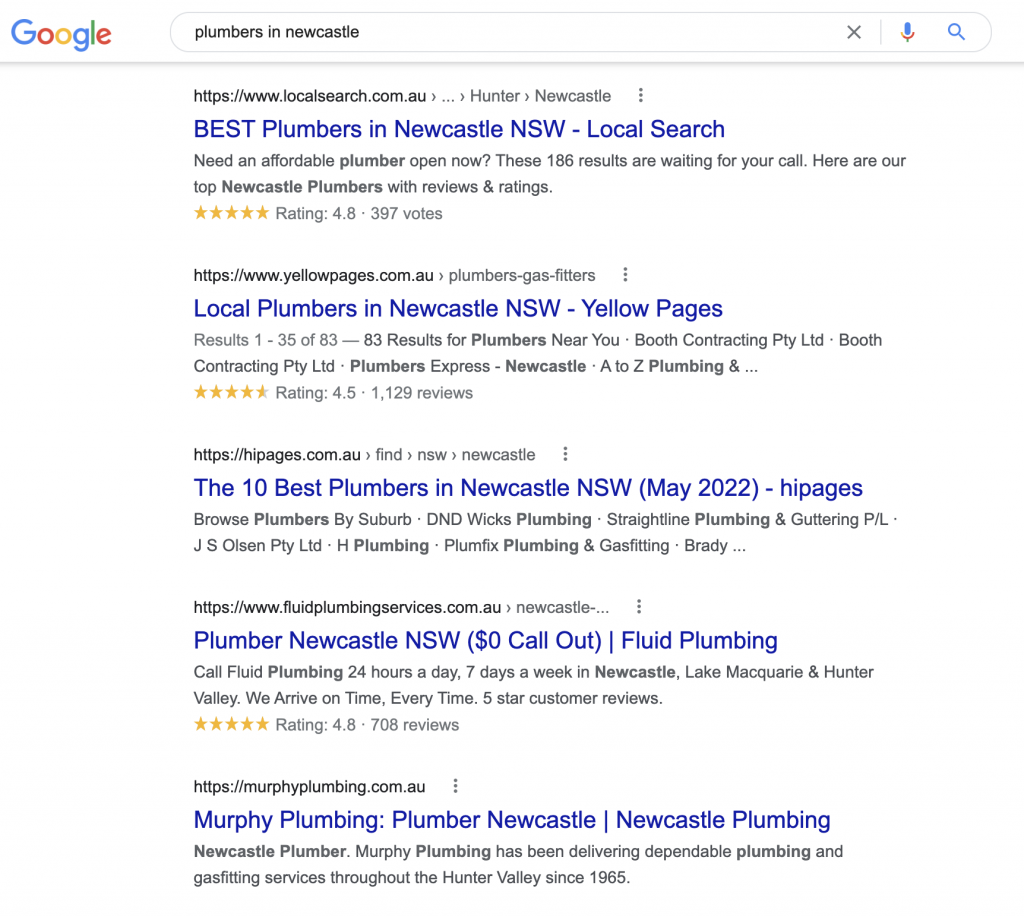The height and width of the screenshot is (917, 1024).
Task: Click the star rating icons under Yellow Pages result
Action: pyautogui.click(x=231, y=392)
